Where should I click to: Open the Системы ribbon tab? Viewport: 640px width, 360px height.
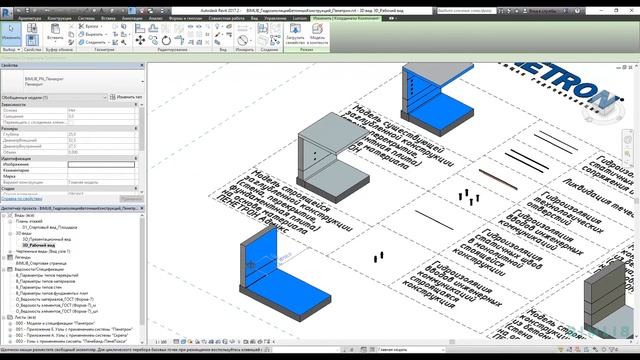pos(86,18)
